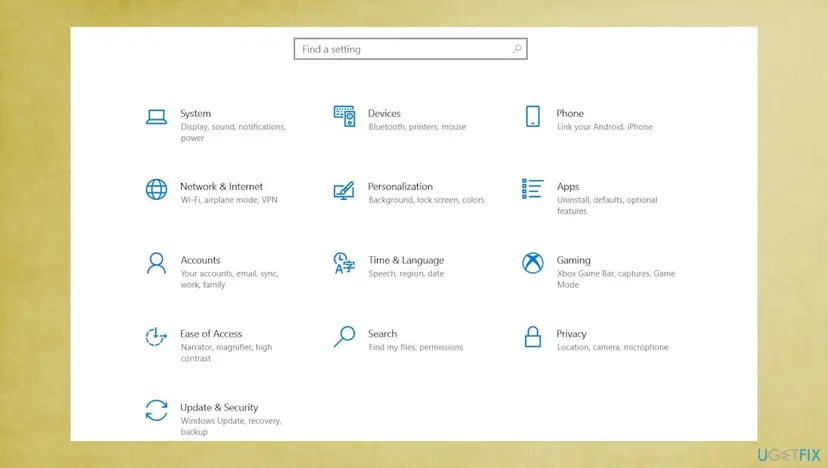This screenshot has height=468, width=828.
Task: Open the Network & Internet heading
Action: point(221,186)
